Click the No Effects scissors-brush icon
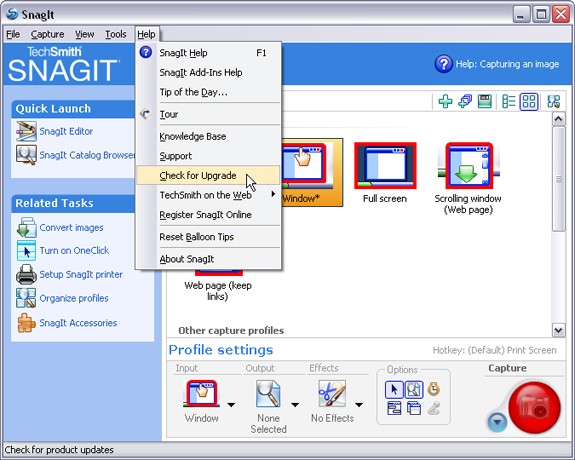The height and width of the screenshot is (460, 575). pos(332,394)
